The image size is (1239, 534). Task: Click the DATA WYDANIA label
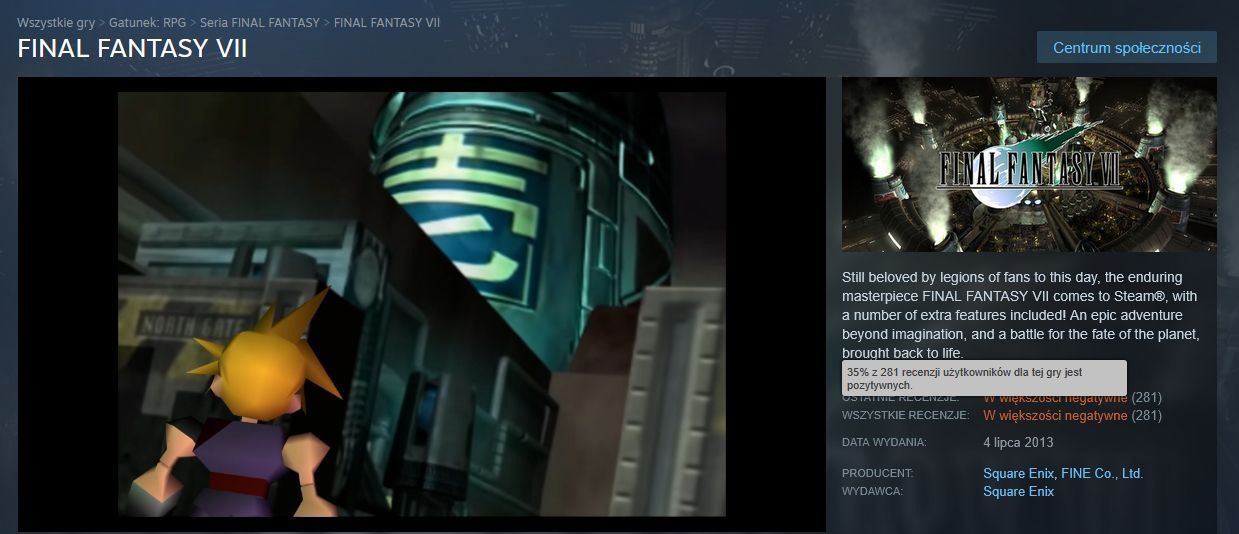pos(884,442)
